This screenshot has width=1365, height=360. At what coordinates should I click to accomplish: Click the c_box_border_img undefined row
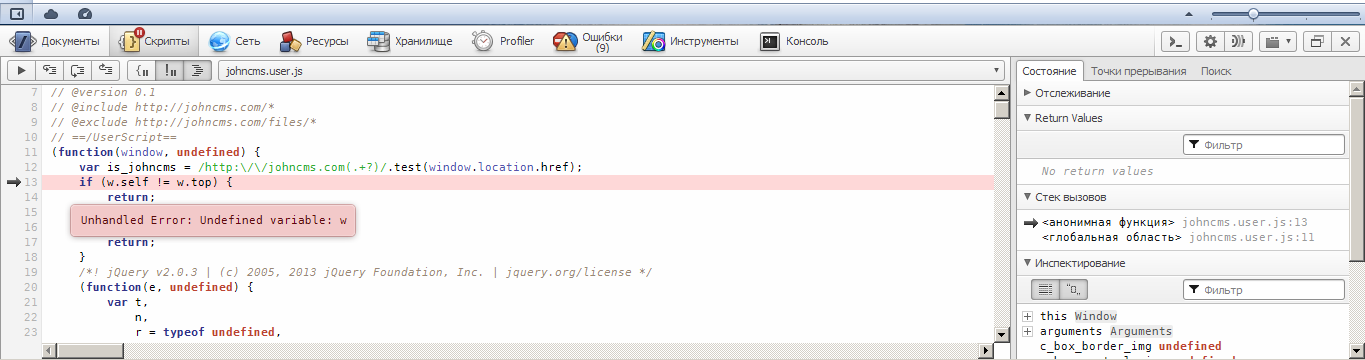click(1130, 346)
